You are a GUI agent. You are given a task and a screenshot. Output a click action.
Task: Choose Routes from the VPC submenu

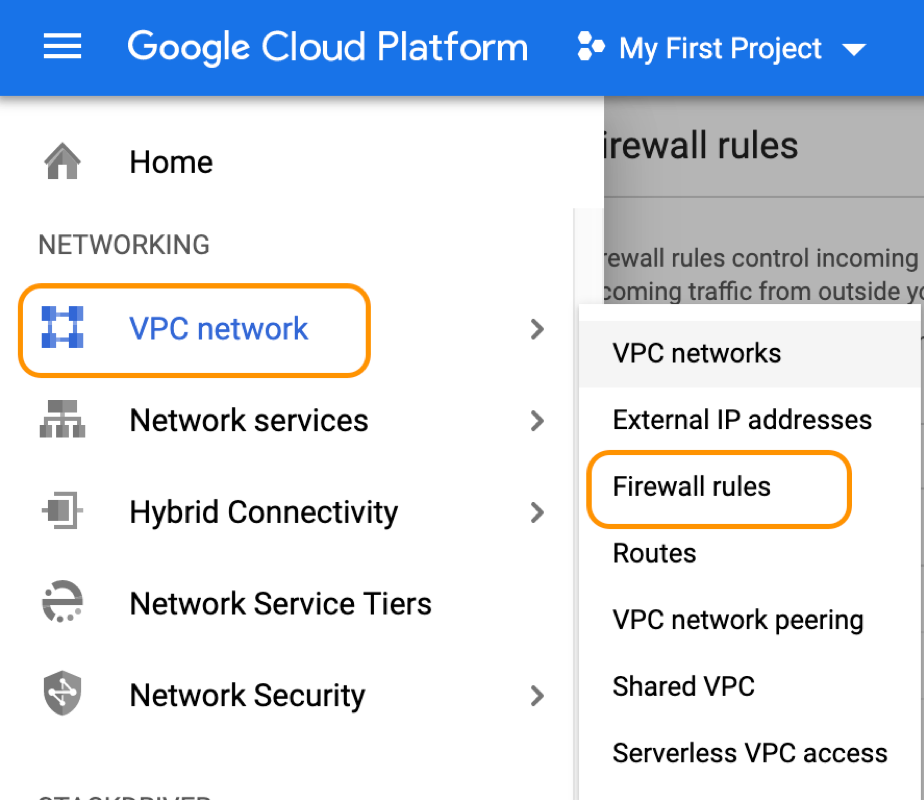[x=654, y=553]
